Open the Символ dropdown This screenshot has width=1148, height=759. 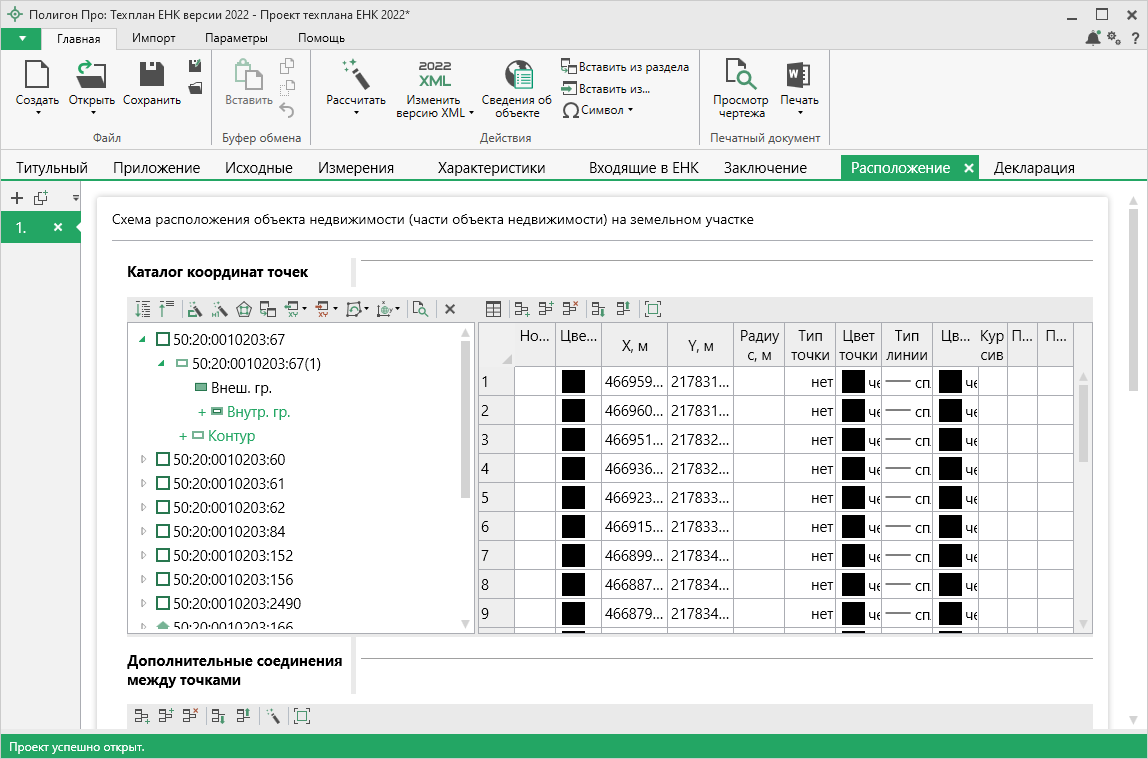point(601,110)
